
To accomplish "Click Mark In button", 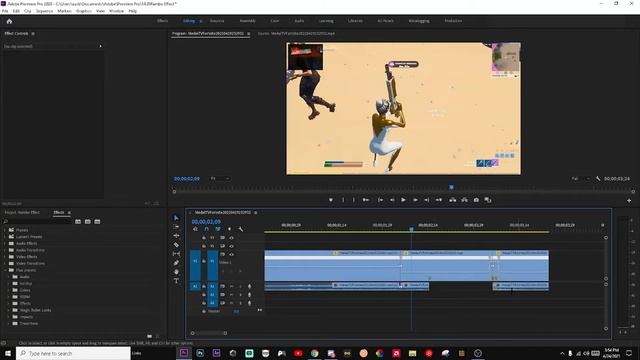I will tap(343, 200).
